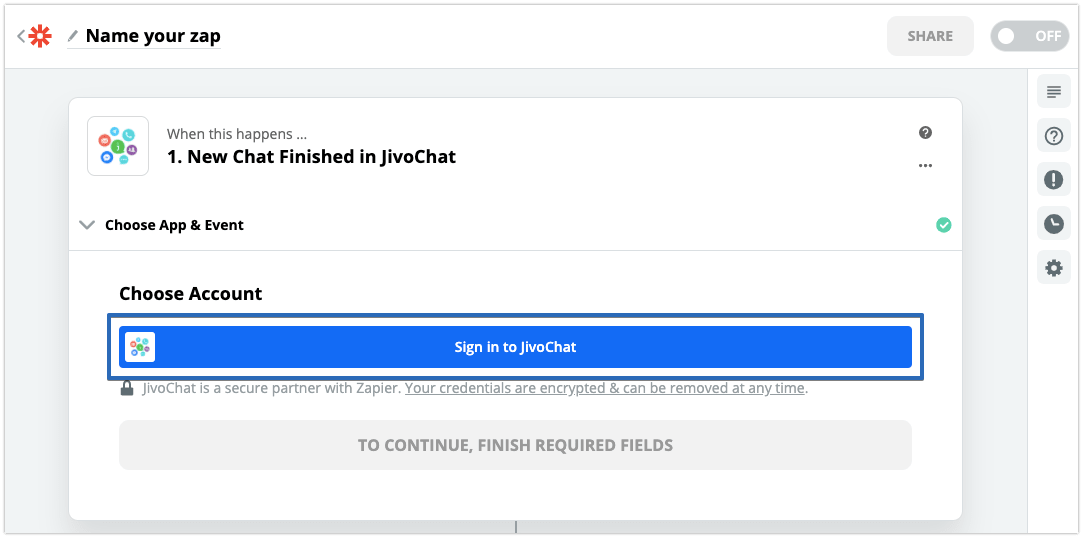
Task: Click the pencil icon beside zap name
Action: [73, 36]
